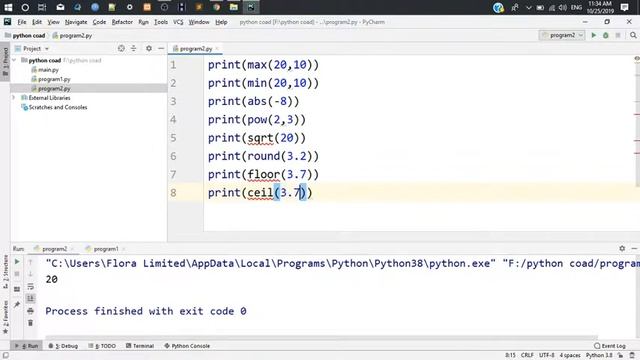Open the Code menu
Screen dimensions: 640x360
coord(99,22)
